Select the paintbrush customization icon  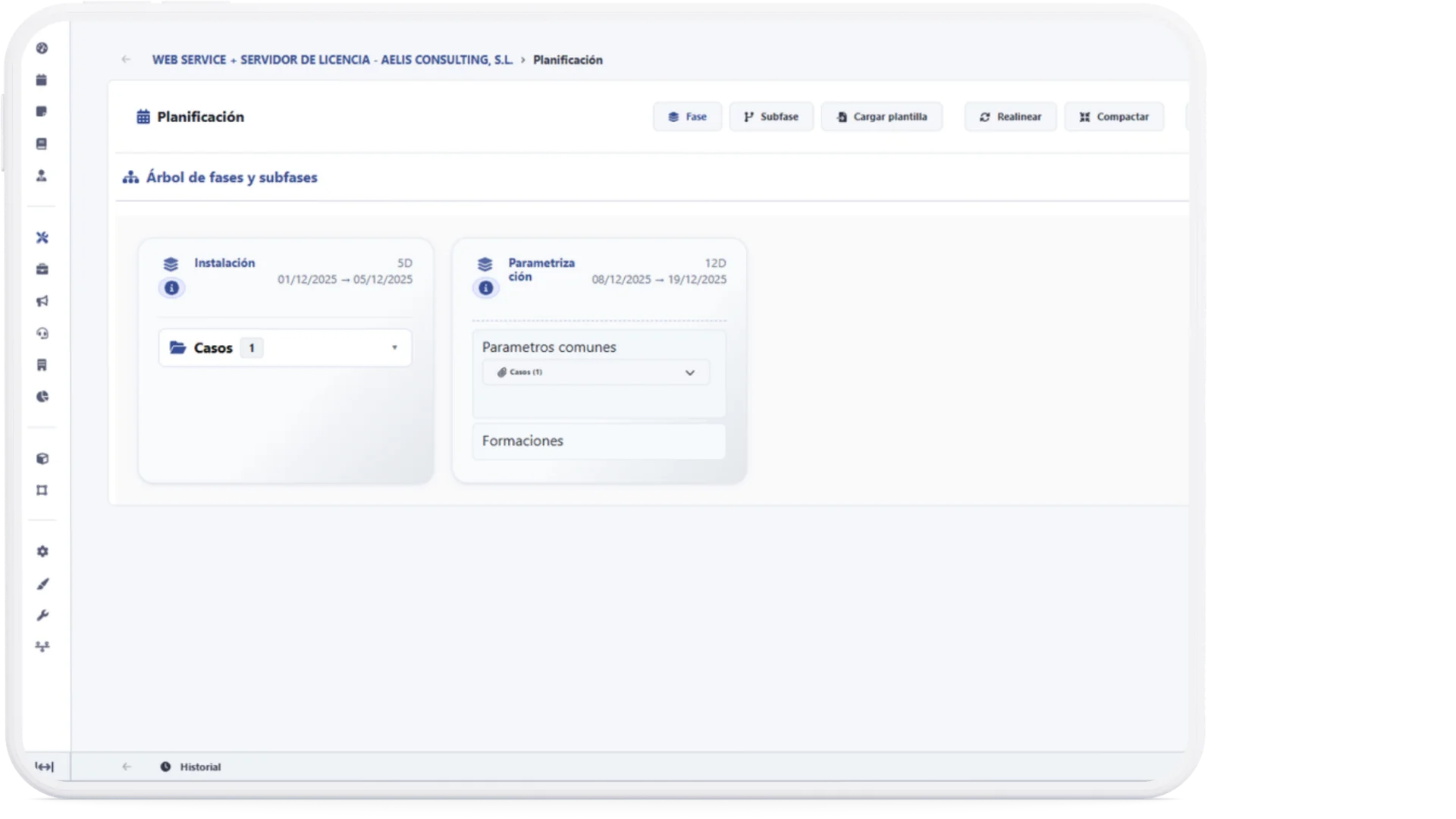42,584
